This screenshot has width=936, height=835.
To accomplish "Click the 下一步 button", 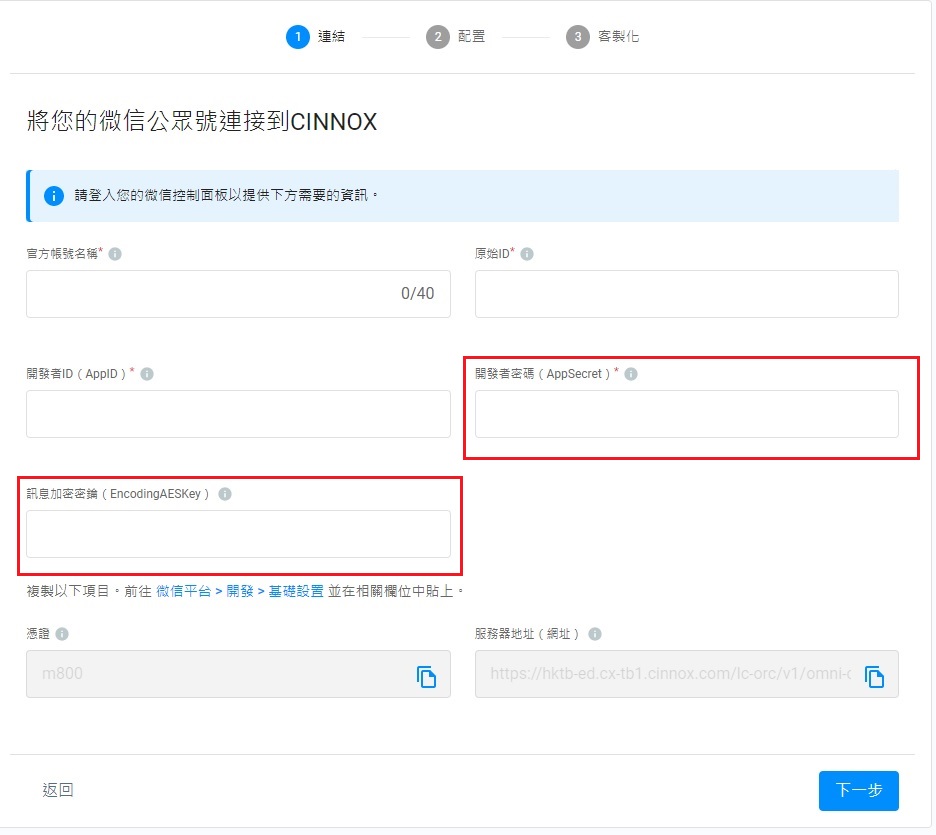I will (x=858, y=791).
